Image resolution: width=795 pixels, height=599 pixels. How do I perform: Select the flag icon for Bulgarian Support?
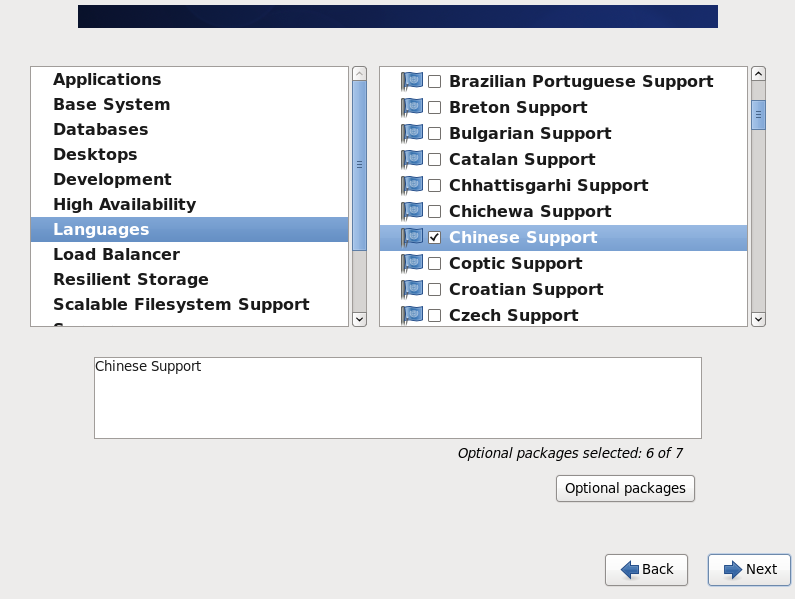point(412,134)
